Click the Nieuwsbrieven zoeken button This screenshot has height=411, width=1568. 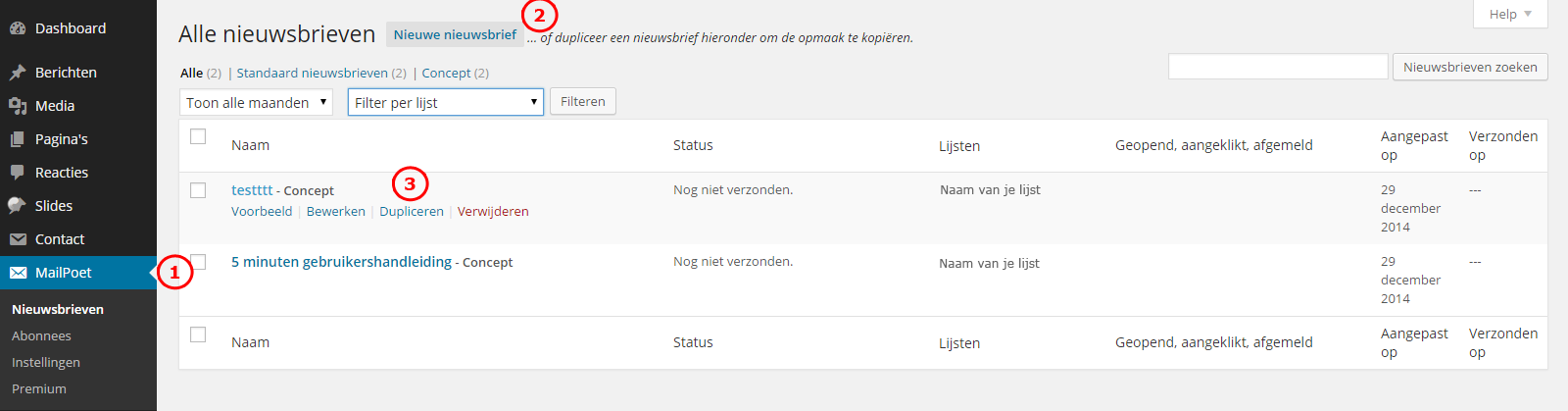point(1470,67)
